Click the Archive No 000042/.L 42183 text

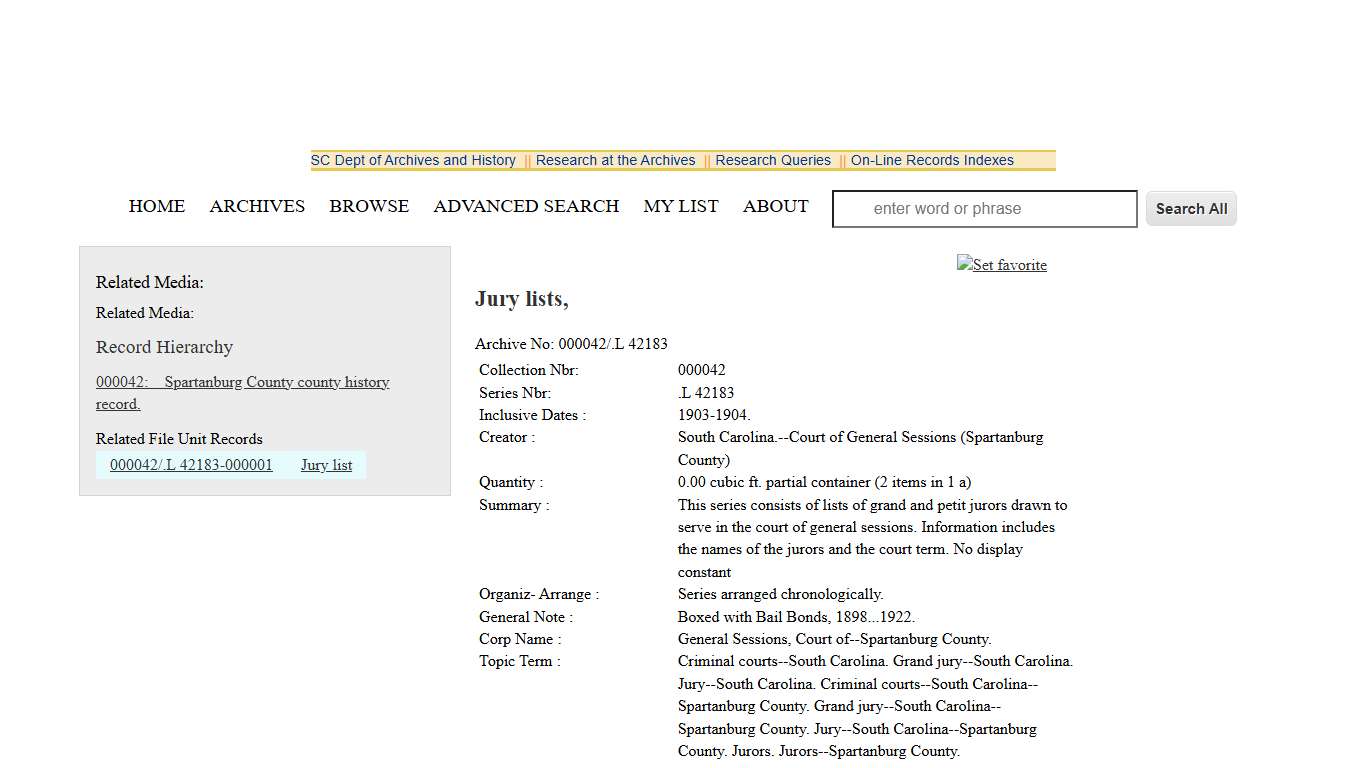[x=571, y=343]
